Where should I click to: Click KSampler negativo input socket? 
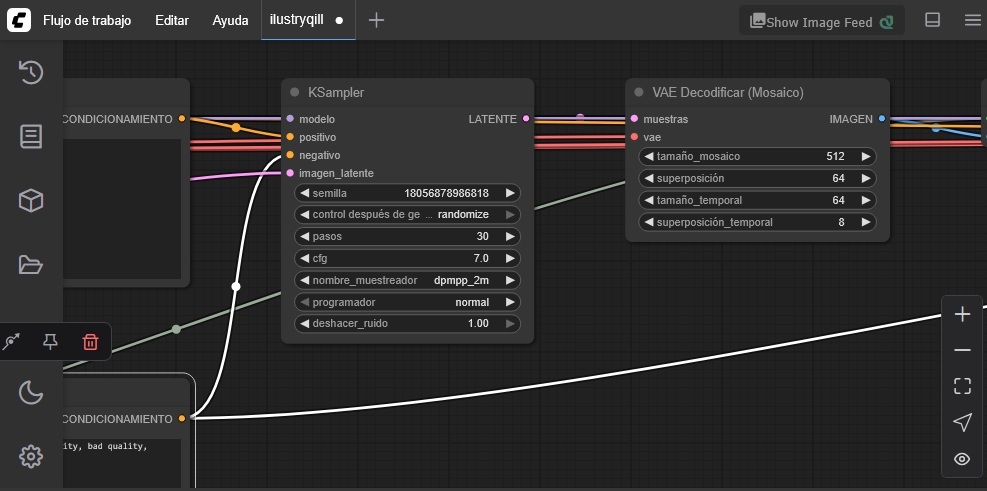point(290,155)
